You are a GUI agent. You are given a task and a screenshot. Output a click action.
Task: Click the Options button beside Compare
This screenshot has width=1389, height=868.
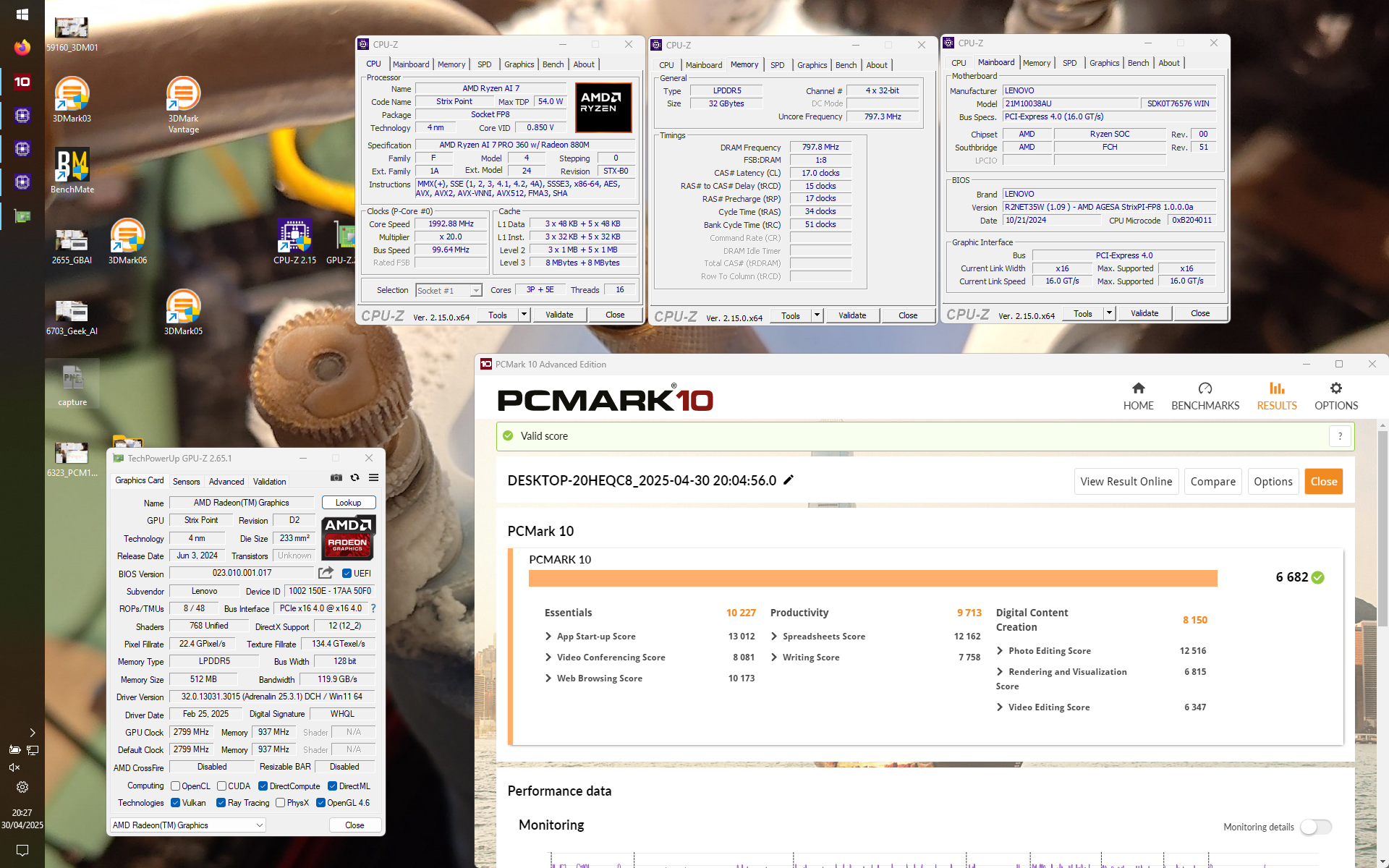[1273, 482]
